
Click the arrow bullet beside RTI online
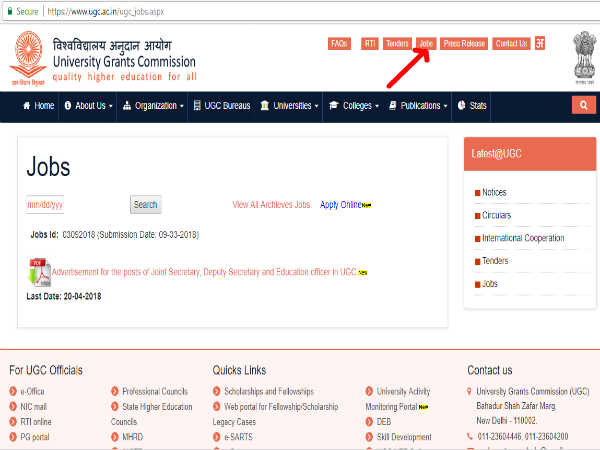coord(13,422)
